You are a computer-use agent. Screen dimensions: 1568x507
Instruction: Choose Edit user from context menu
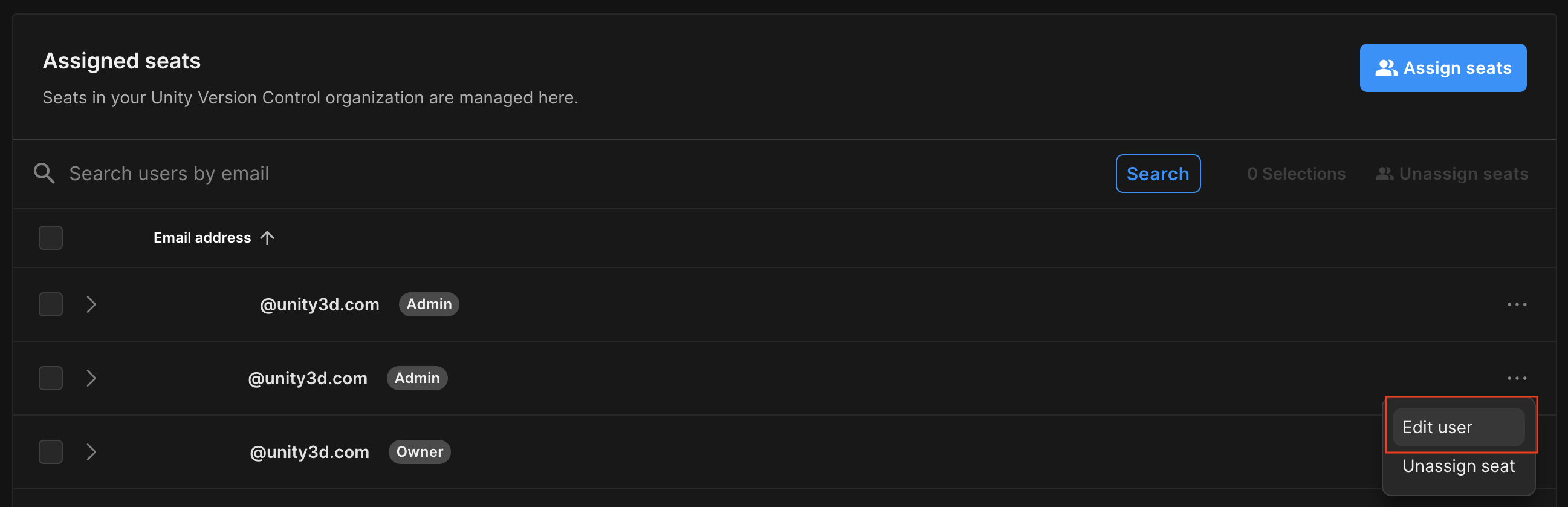1457,427
